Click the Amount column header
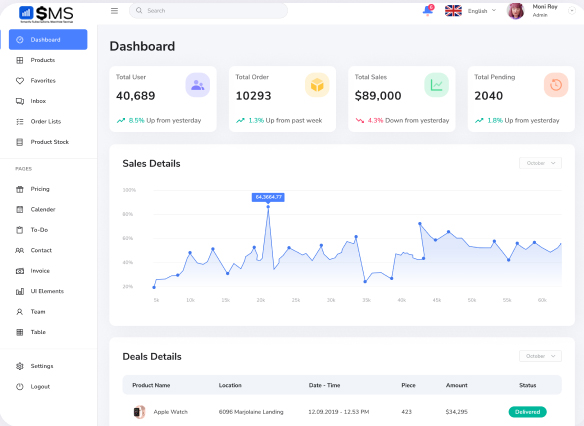The image size is (584, 426). pos(457,385)
